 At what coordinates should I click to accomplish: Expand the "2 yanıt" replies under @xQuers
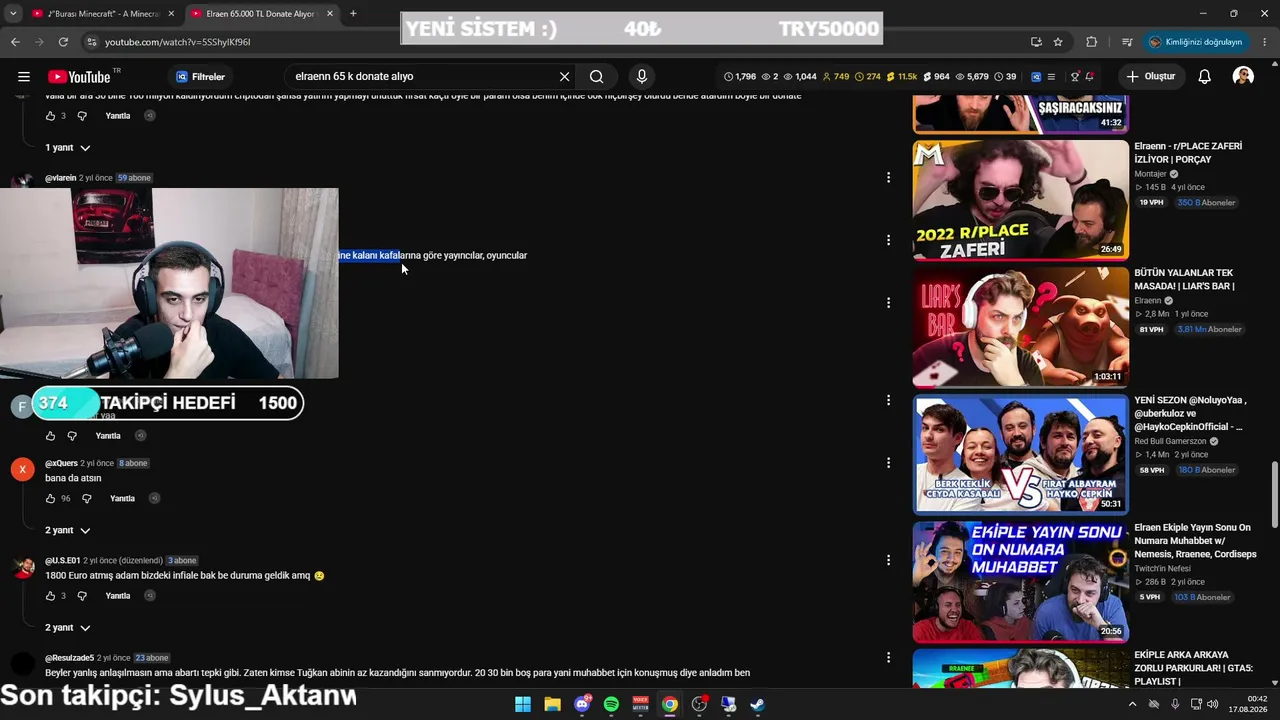coord(67,530)
